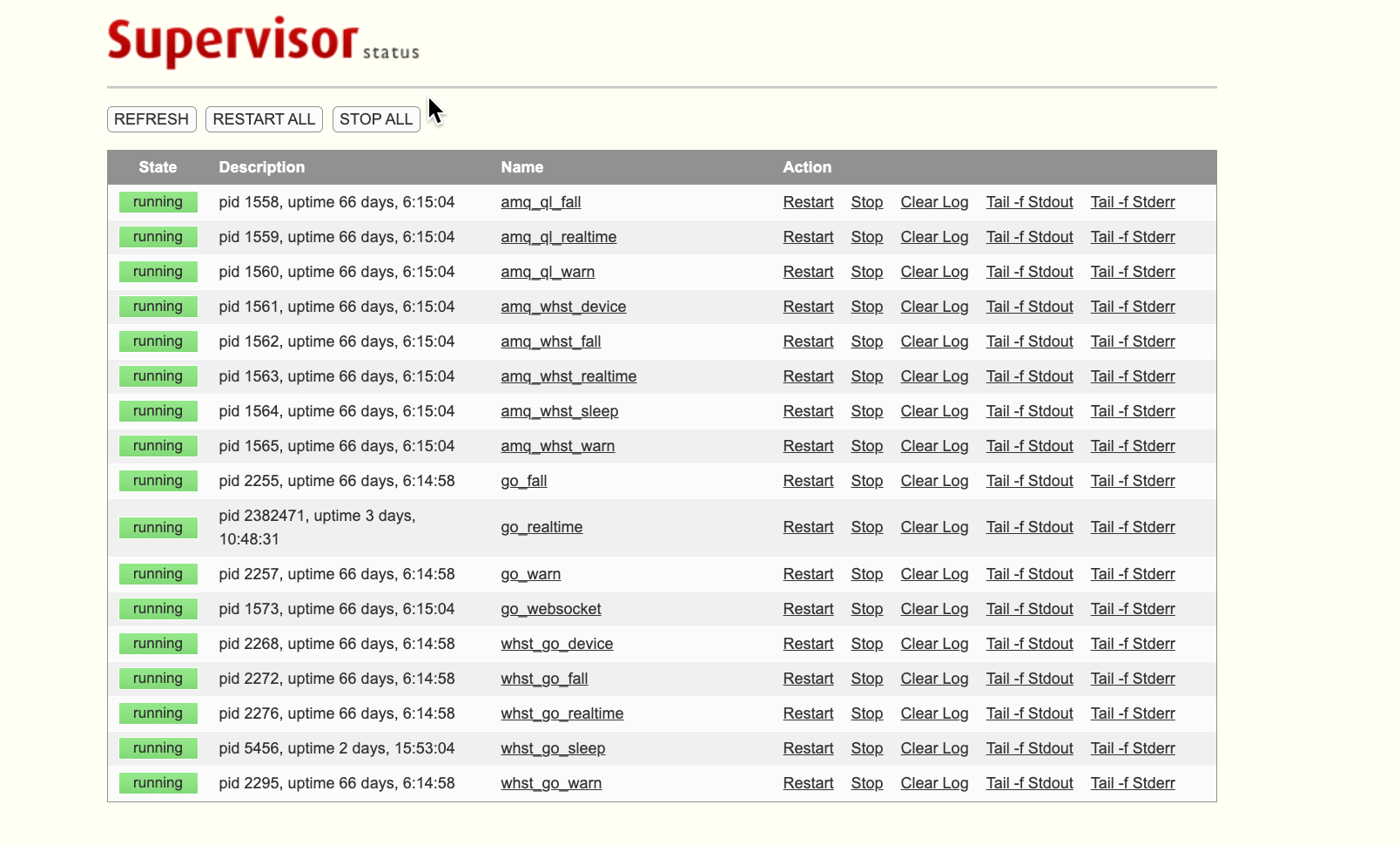Open the go_warn name link
The height and width of the screenshot is (845, 1400).
pyautogui.click(x=530, y=574)
